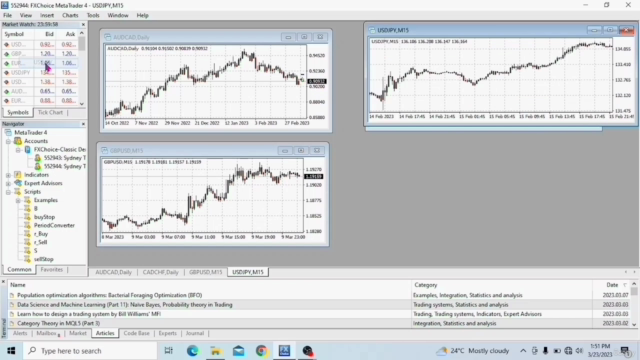640x360 pixels.
Task: Close the Navigator panel
Action: click(83, 124)
